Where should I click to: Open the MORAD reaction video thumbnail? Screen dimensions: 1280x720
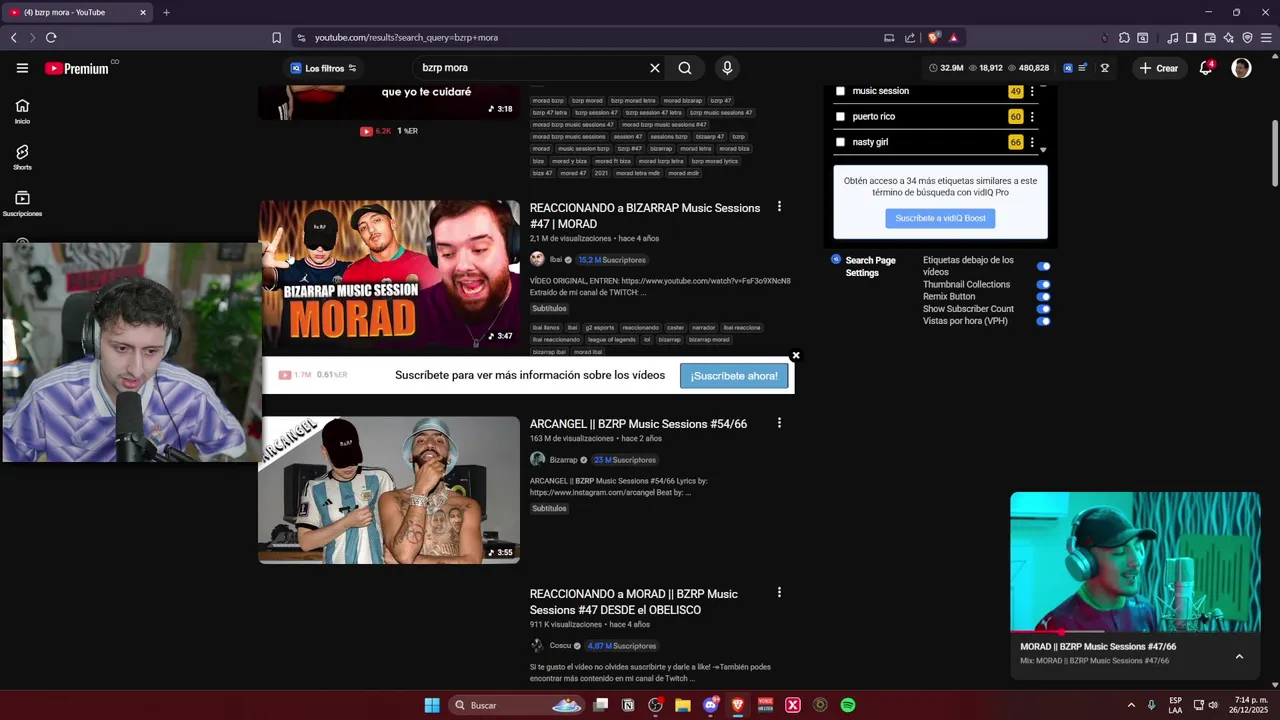[389, 274]
